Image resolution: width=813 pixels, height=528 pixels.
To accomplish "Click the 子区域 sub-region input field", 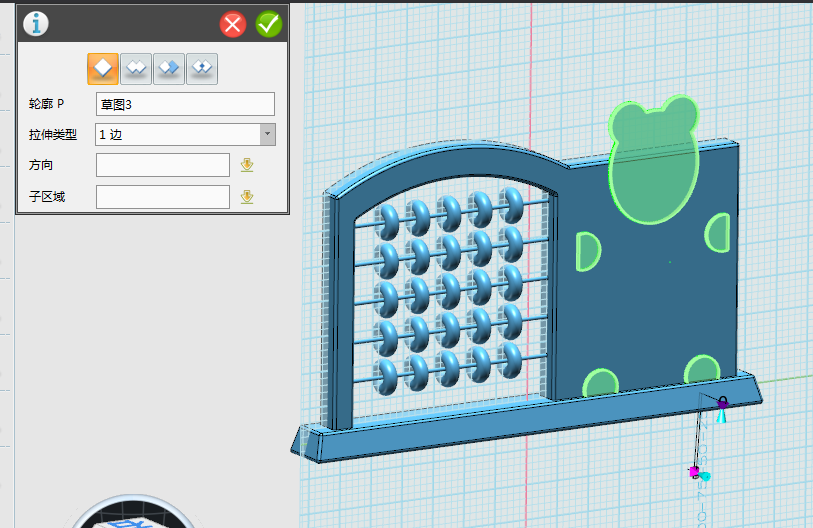I will tap(163, 197).
